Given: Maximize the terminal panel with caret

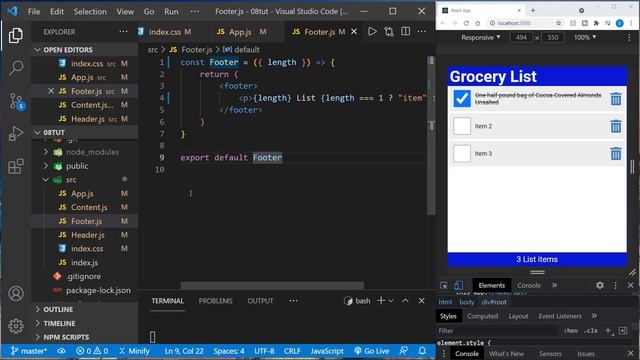Looking at the screenshot, I should (x=405, y=301).
